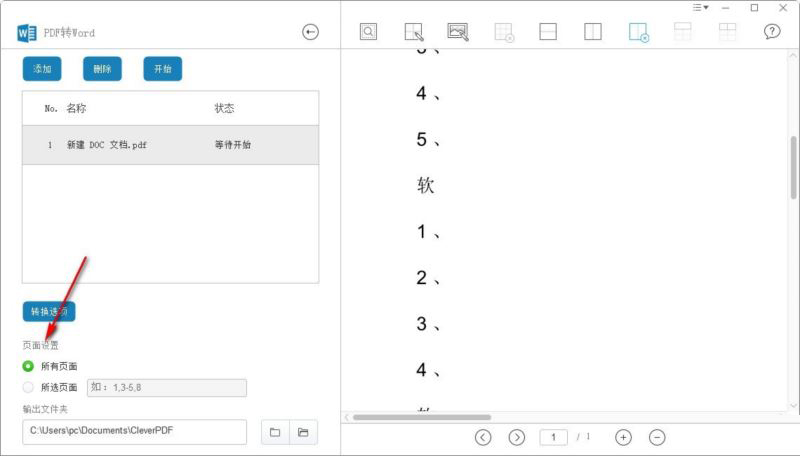Screen dimensions: 800x456
Task: Click the 开始 button to convert
Action: click(x=162, y=69)
